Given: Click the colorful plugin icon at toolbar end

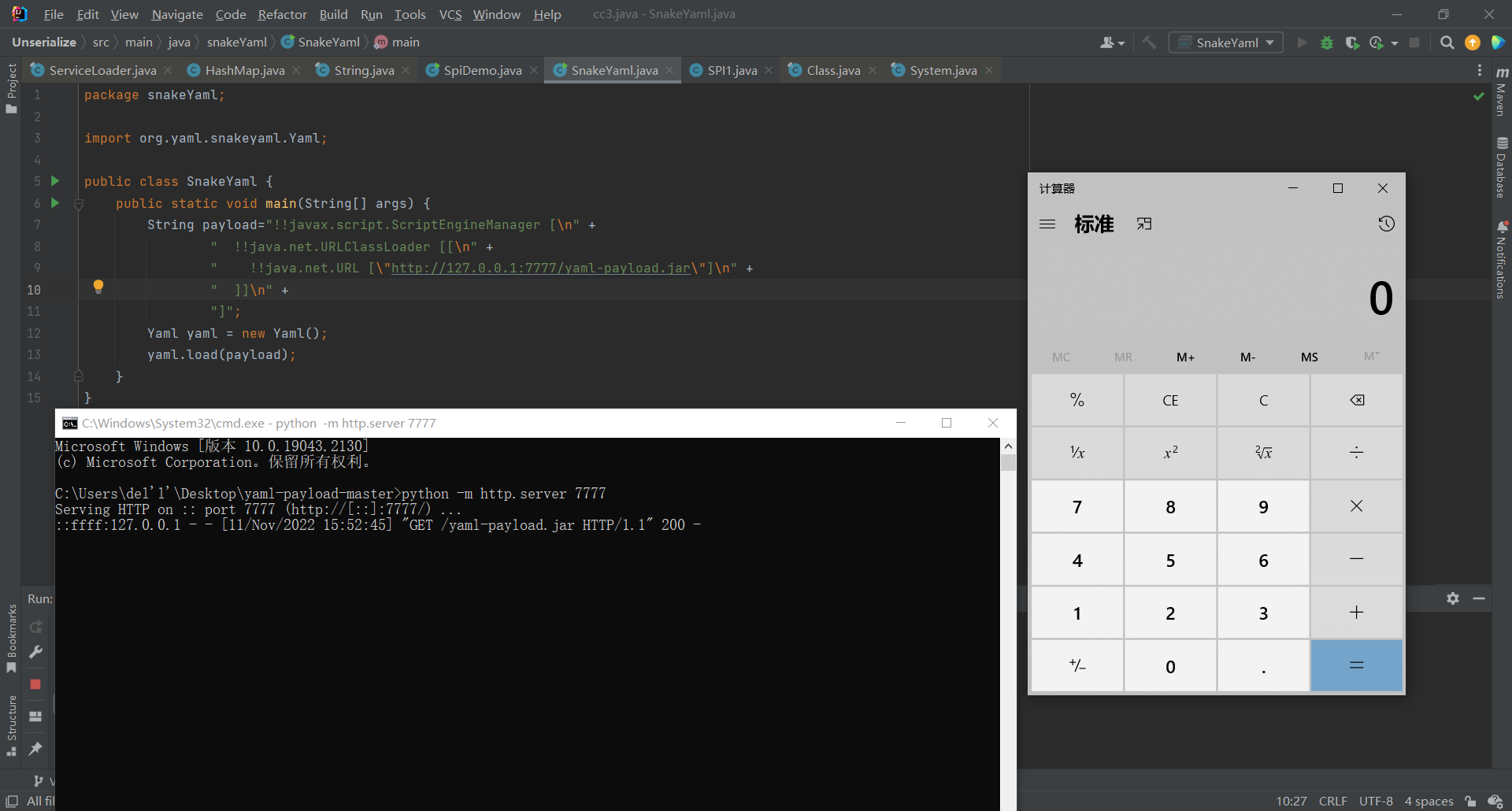Looking at the screenshot, I should 1498,43.
